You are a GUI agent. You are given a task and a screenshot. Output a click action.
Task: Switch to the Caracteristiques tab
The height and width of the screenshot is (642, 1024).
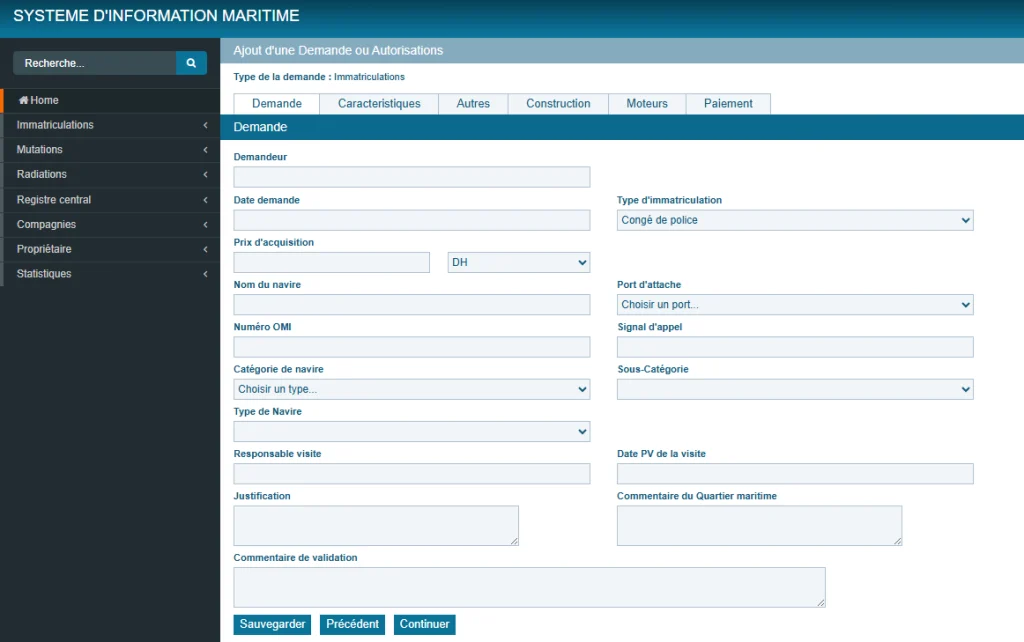click(x=378, y=104)
